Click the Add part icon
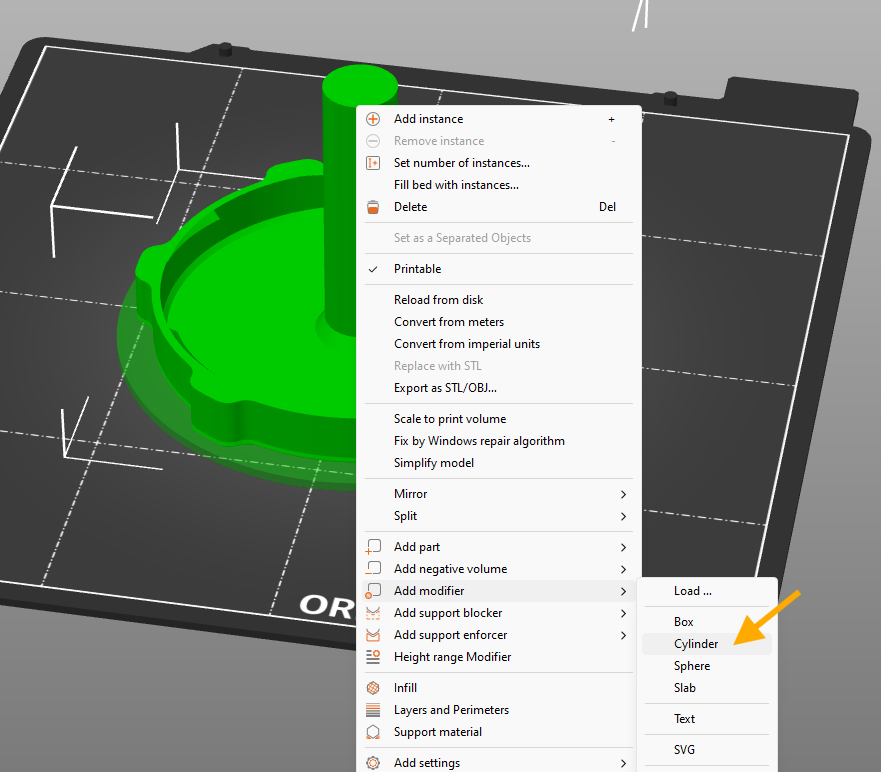 [x=373, y=547]
